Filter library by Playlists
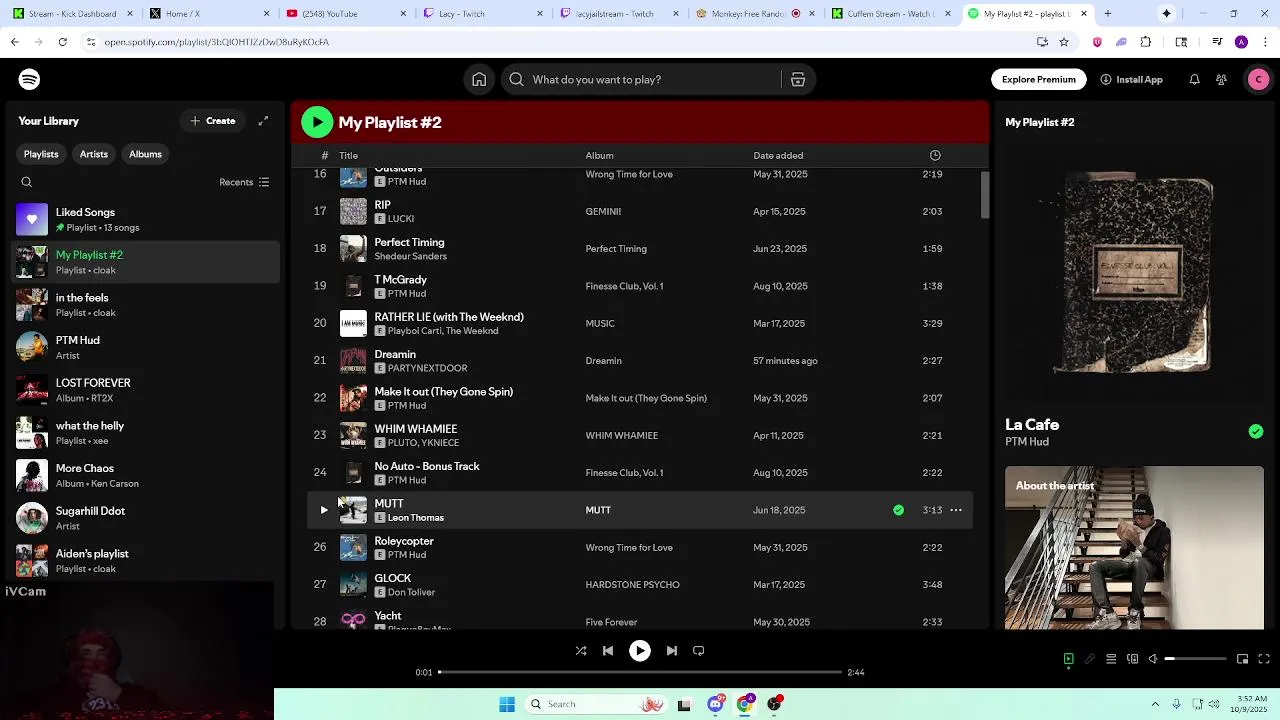 coord(41,154)
